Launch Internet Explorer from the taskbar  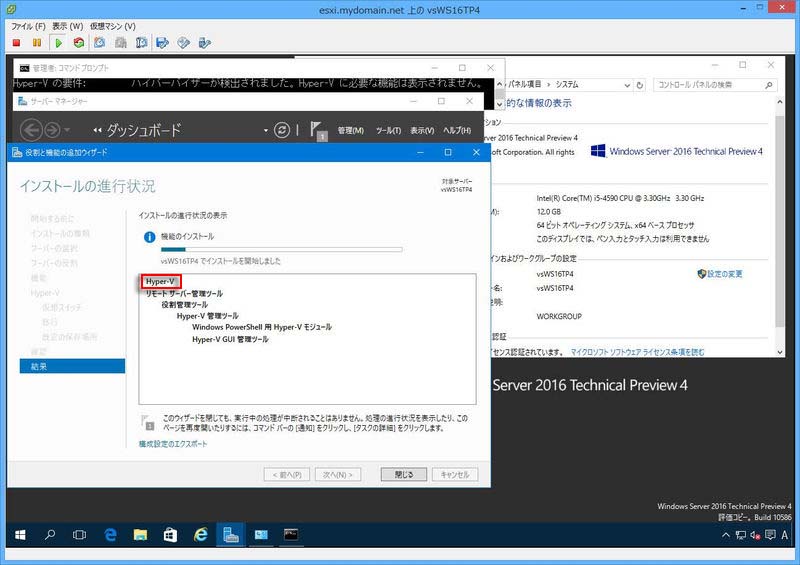tap(201, 535)
